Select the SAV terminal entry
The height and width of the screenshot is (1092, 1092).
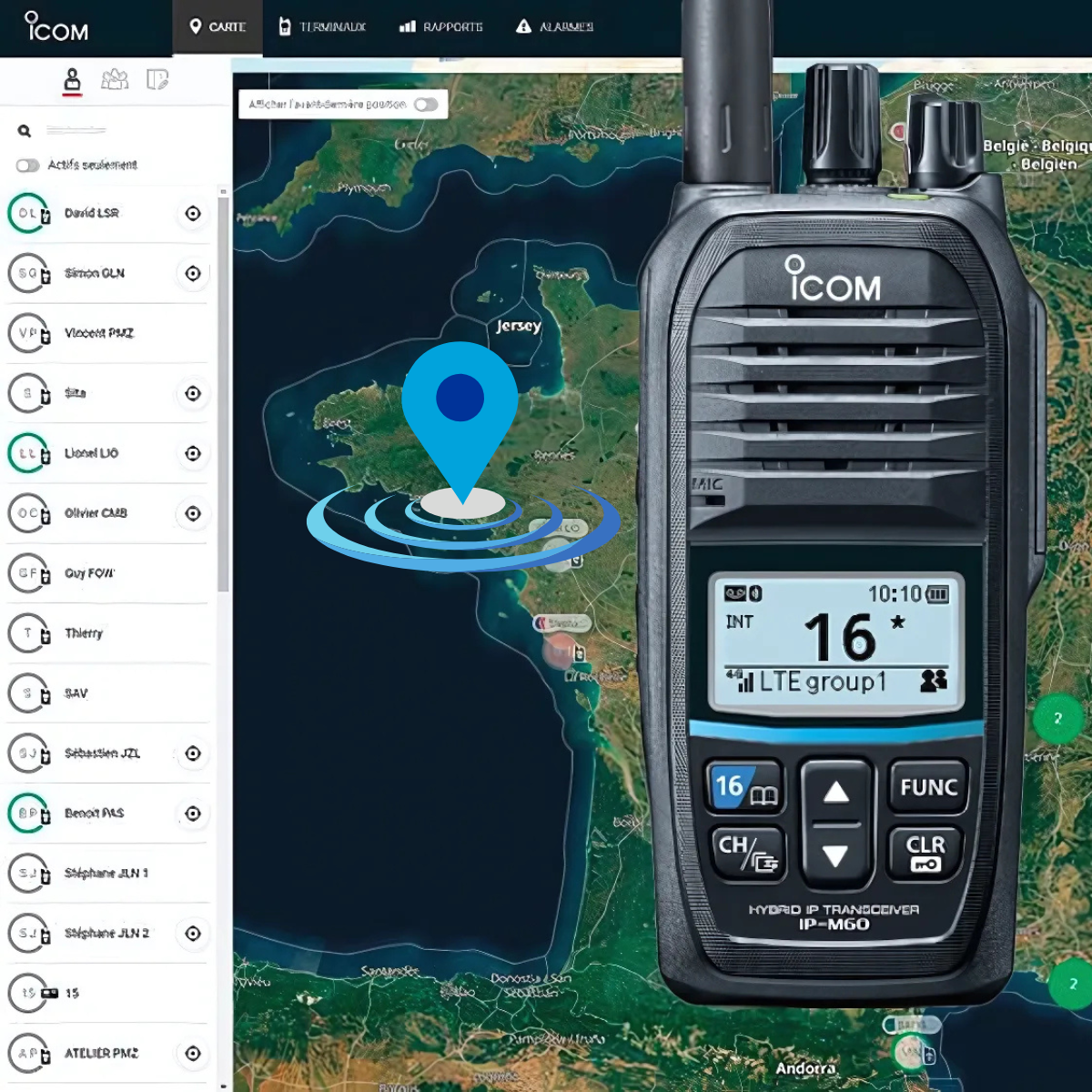click(x=76, y=693)
